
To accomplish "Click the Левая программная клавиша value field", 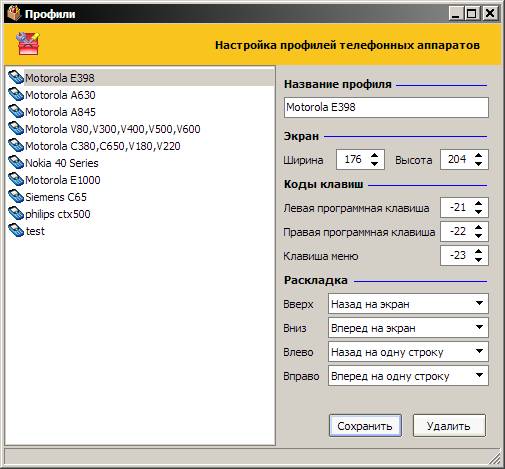I will point(457,207).
